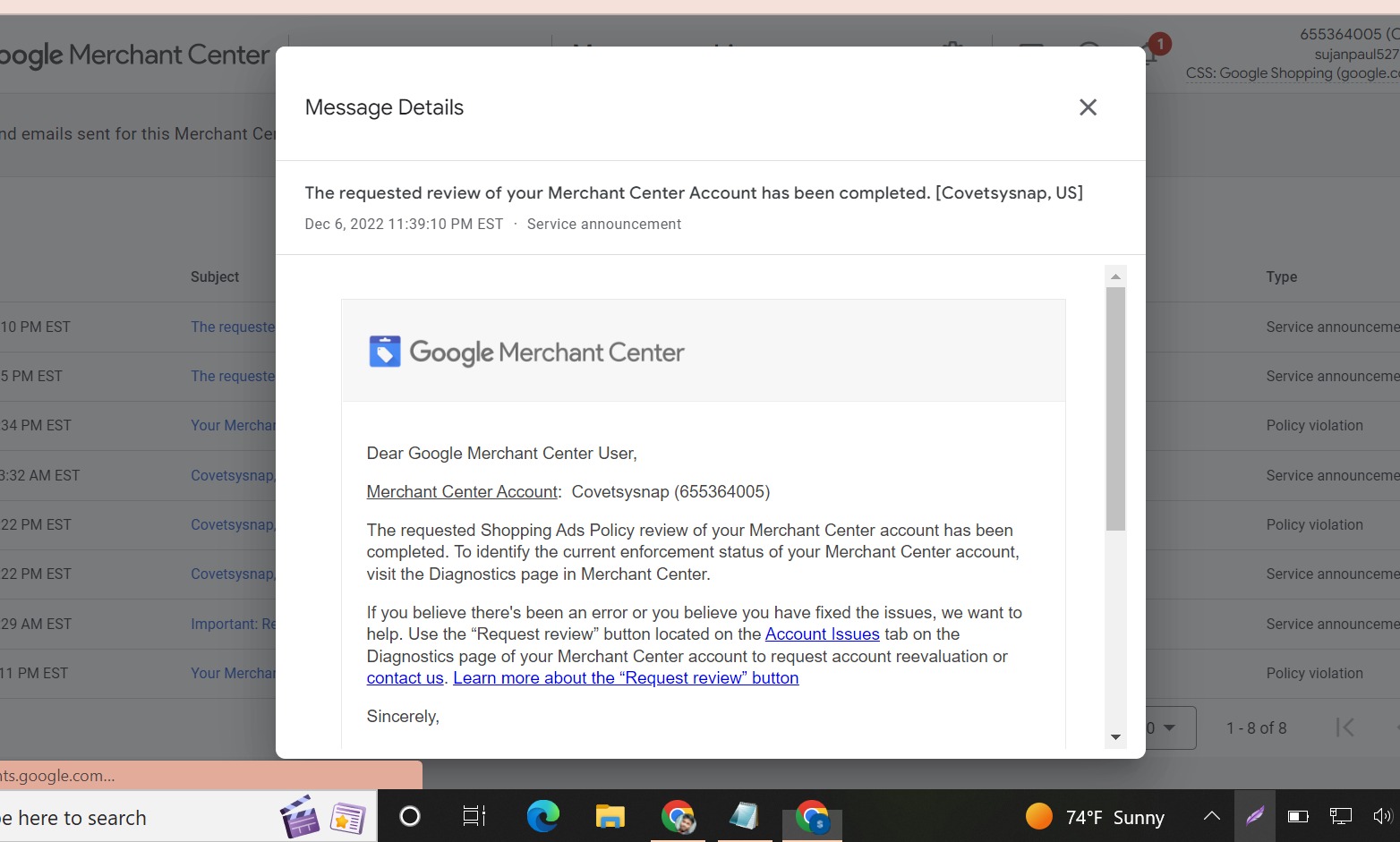
Task: Open the 5 PM EST 'The requested' message
Action: 233,377
